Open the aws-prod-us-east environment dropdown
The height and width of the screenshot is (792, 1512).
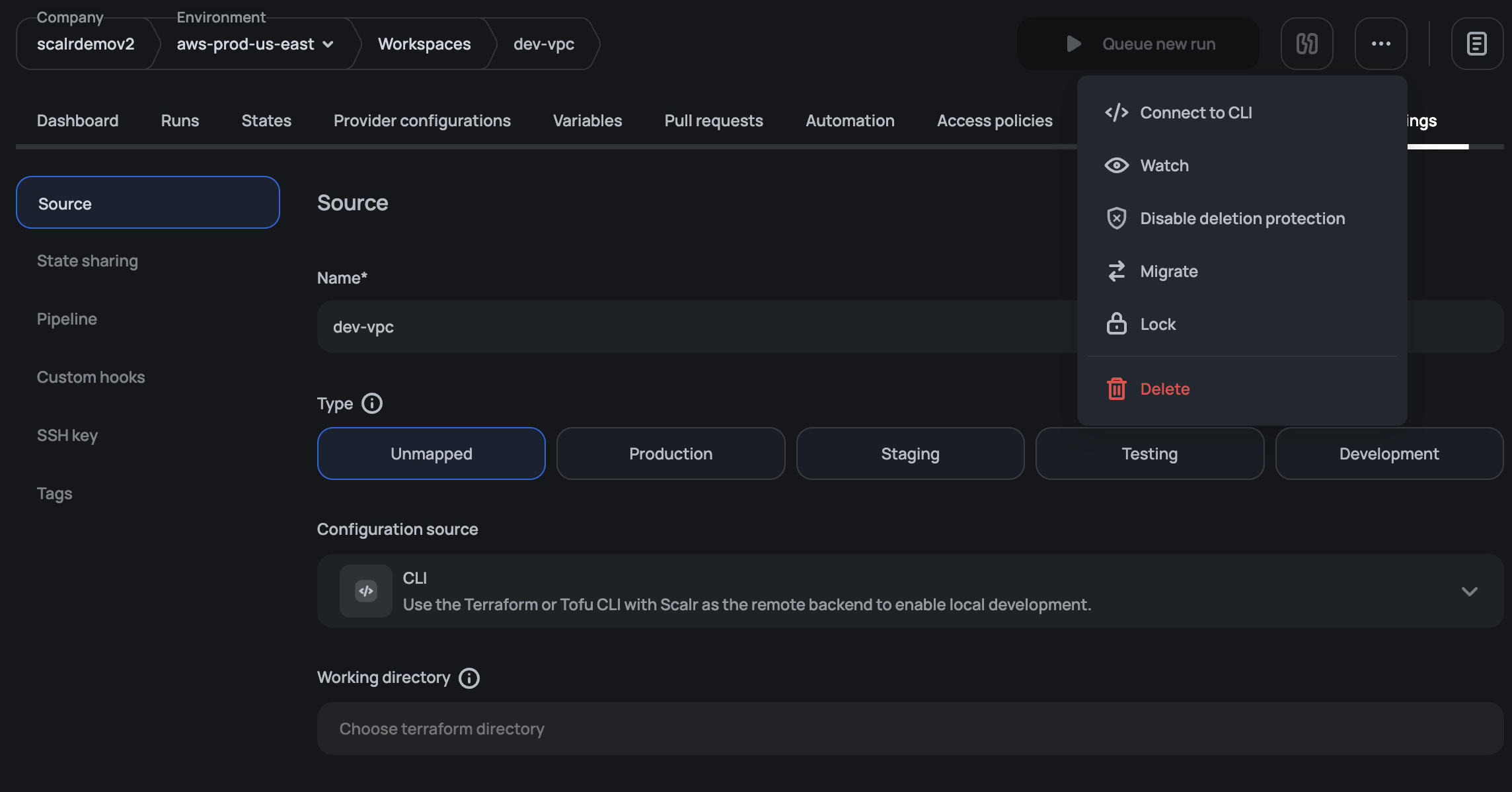[x=254, y=44]
